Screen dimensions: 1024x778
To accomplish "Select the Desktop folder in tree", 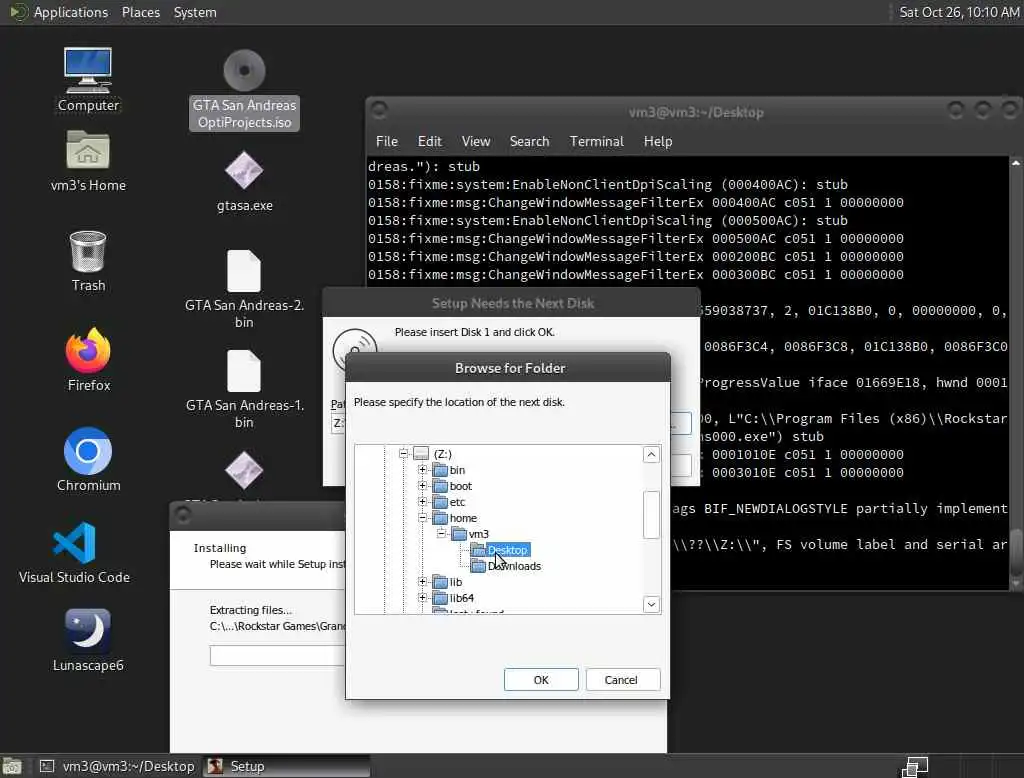I will tap(507, 550).
